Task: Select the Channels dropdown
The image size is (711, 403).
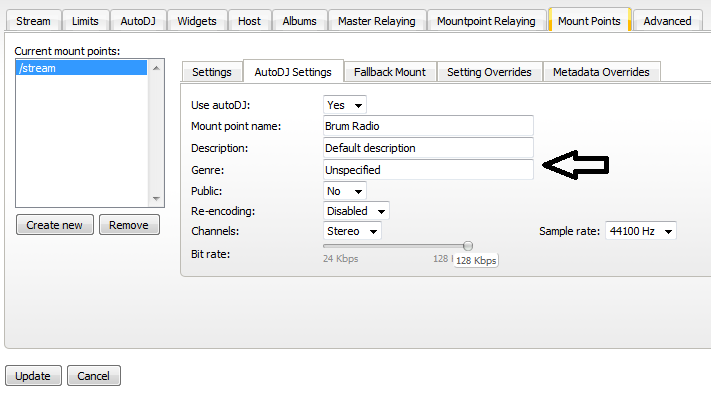Action: coord(353,232)
